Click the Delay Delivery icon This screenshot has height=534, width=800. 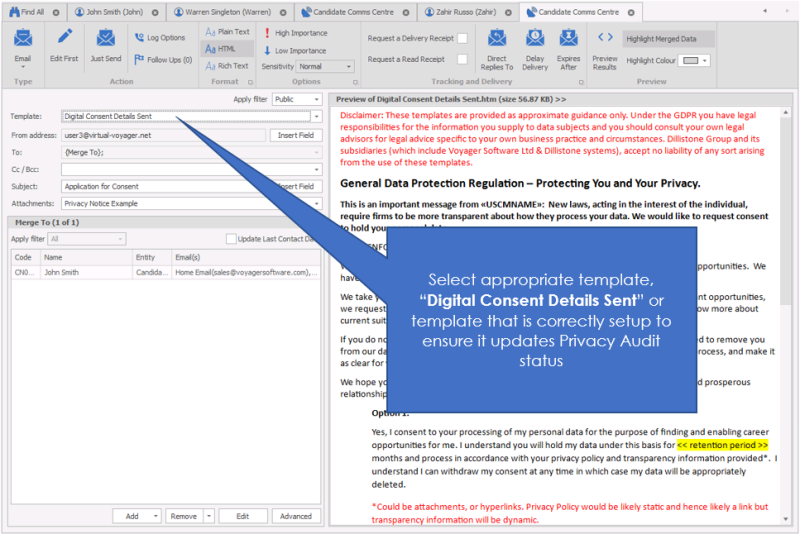coord(535,40)
